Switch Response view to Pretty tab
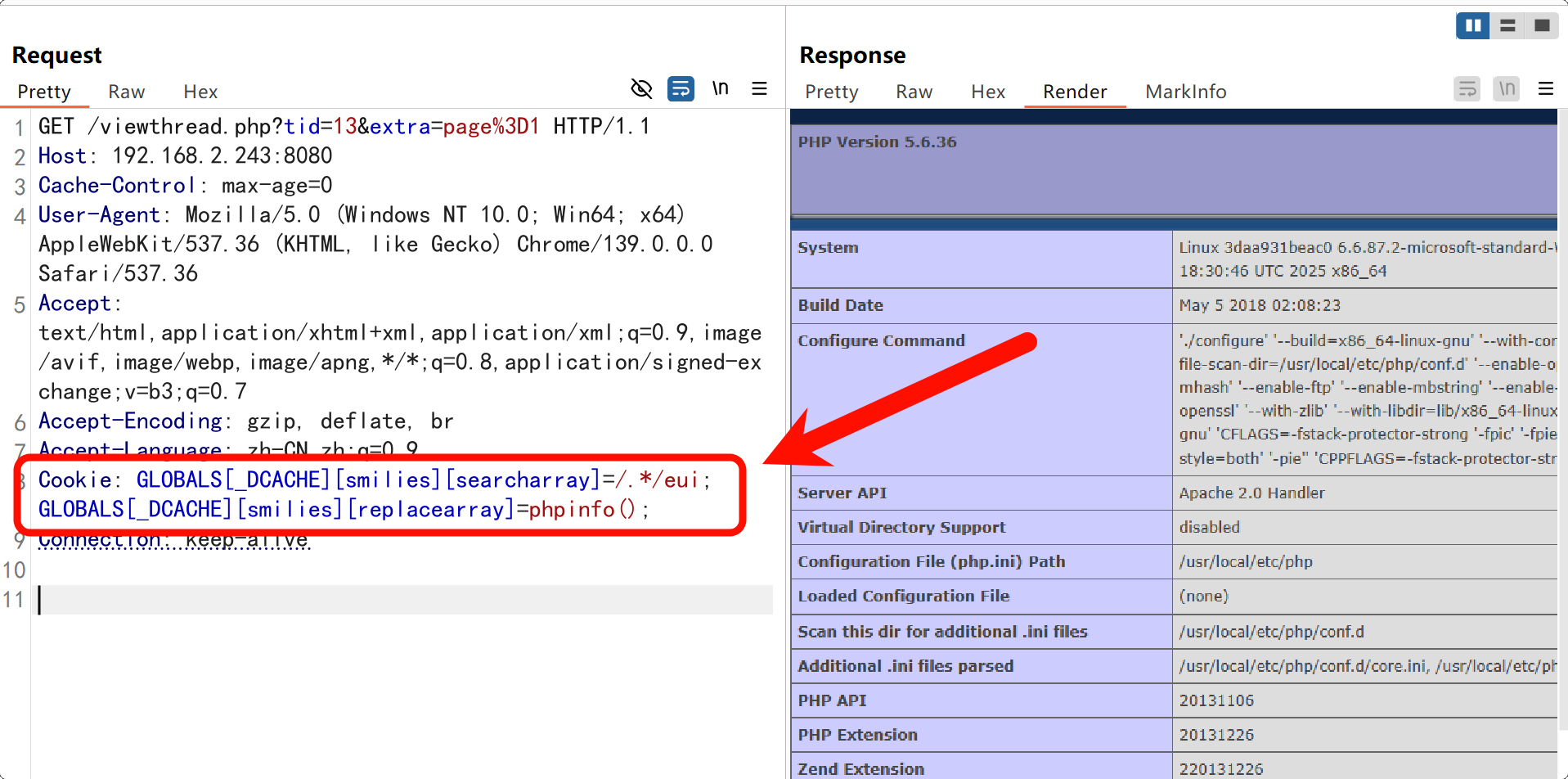Viewport: 1568px width, 779px height. (831, 92)
